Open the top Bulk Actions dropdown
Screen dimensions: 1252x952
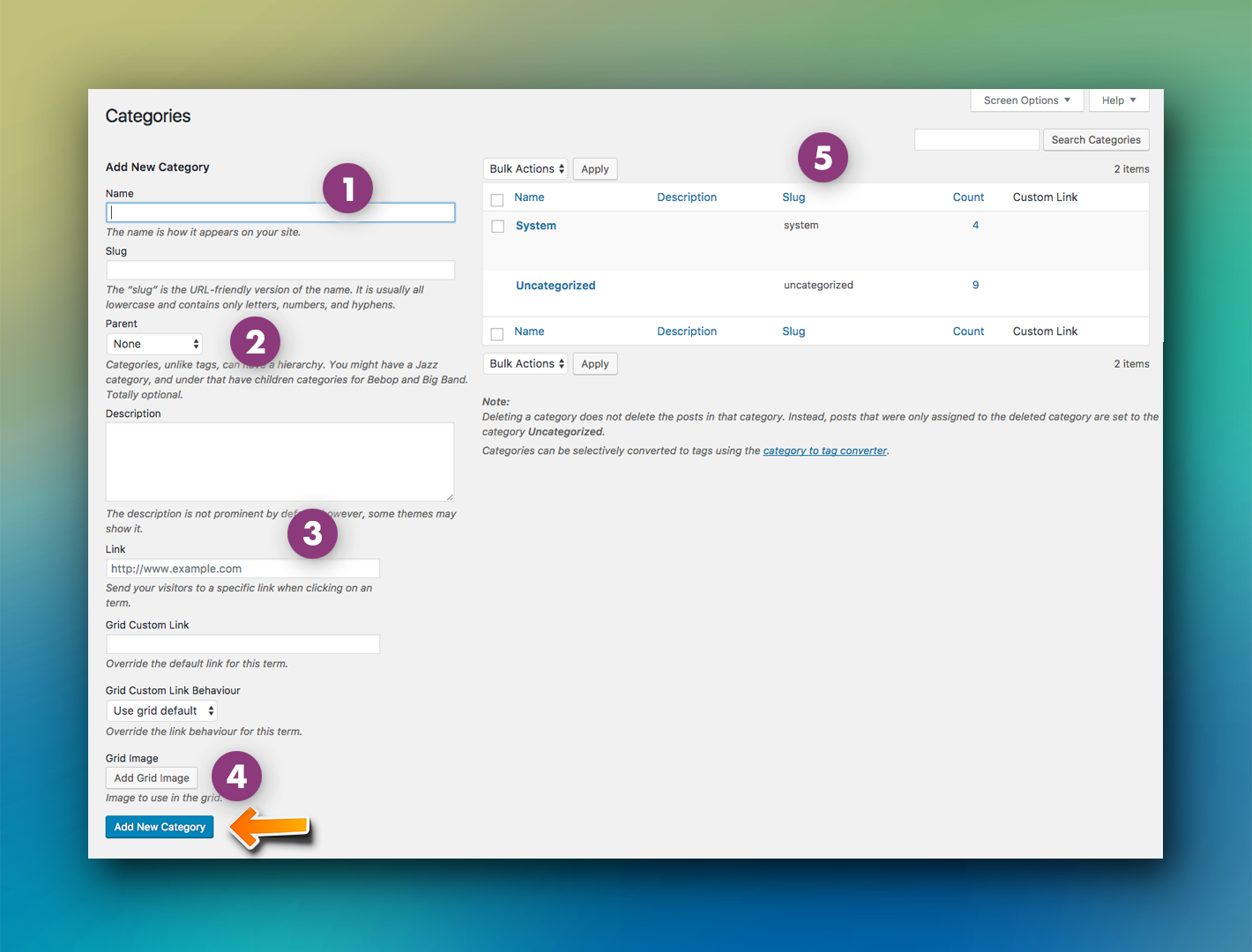coord(525,168)
